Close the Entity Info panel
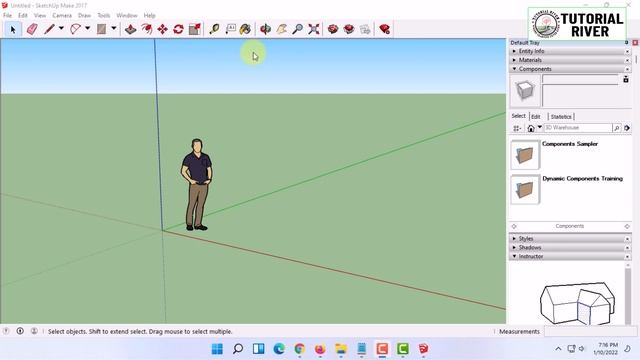The width and height of the screenshot is (640, 360). point(627,51)
